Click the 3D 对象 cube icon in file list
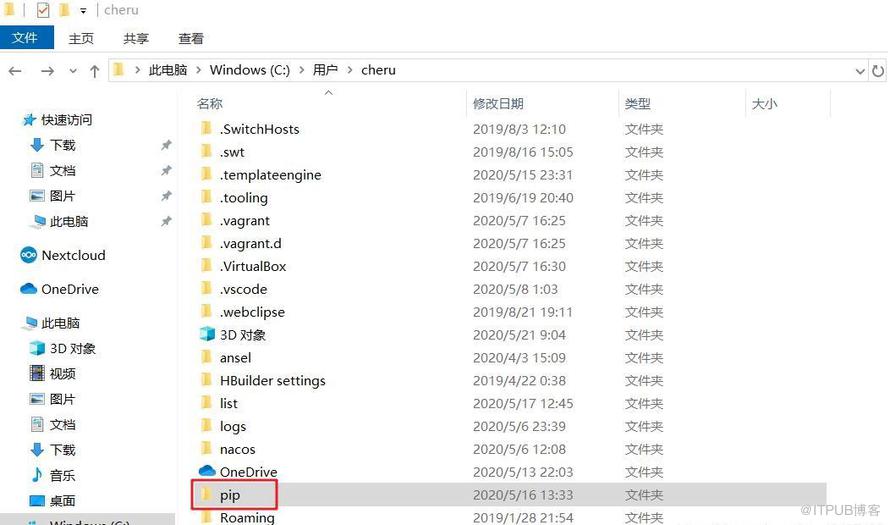The width and height of the screenshot is (890, 525). 207,334
